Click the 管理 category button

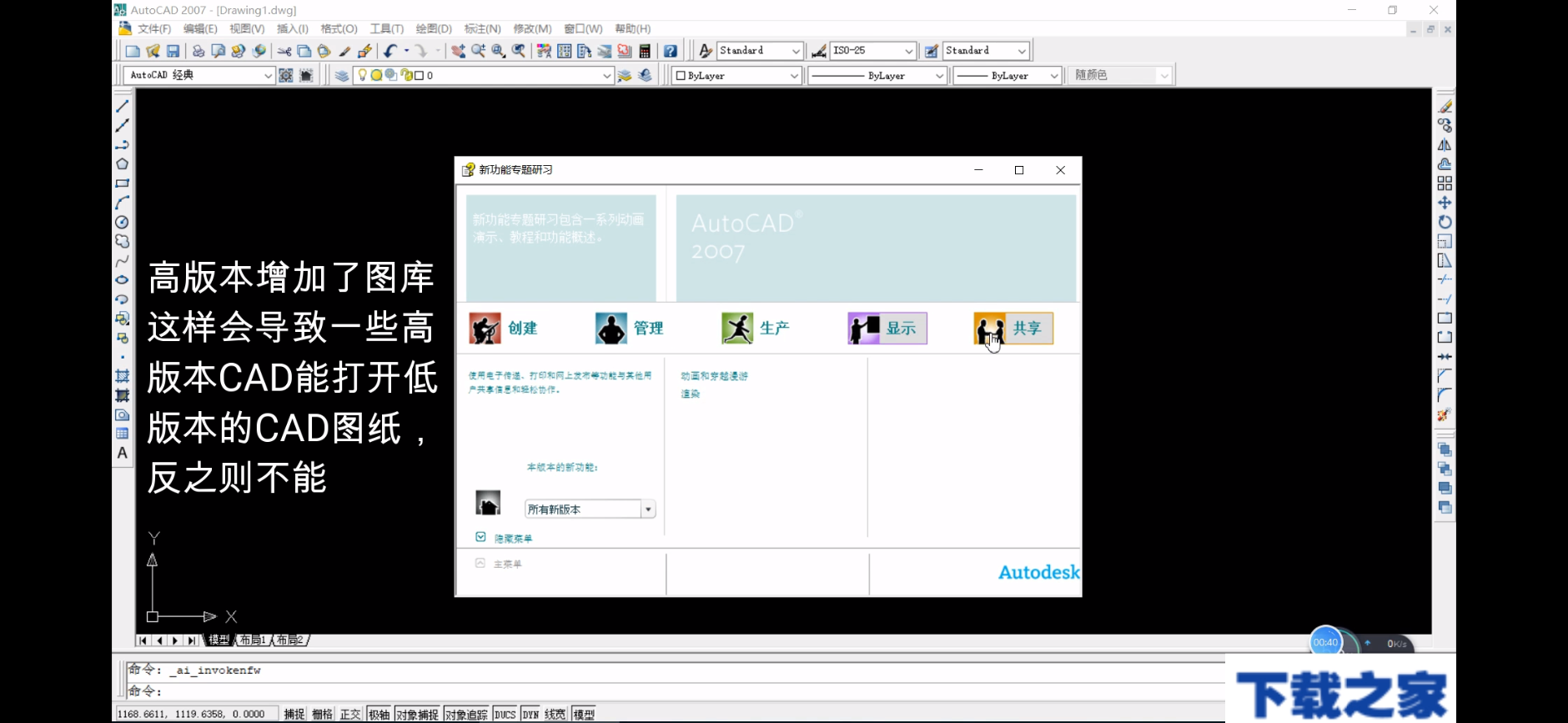(630, 329)
